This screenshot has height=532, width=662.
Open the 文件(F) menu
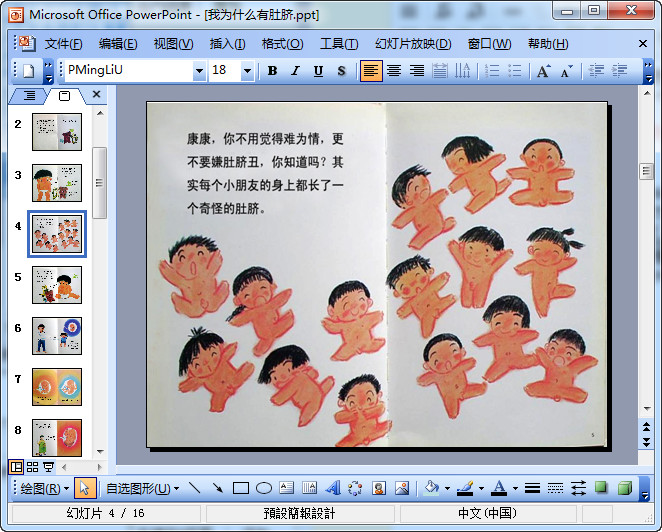click(63, 44)
